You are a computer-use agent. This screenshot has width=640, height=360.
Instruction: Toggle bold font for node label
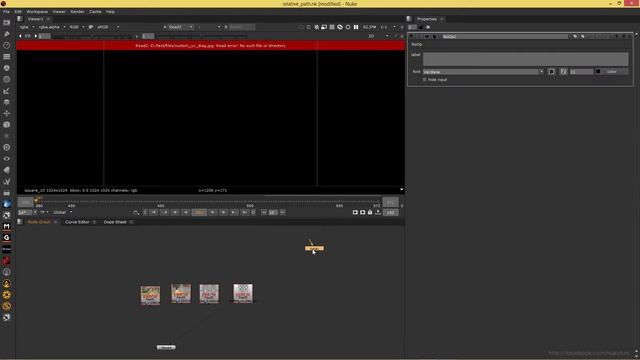pyautogui.click(x=551, y=71)
